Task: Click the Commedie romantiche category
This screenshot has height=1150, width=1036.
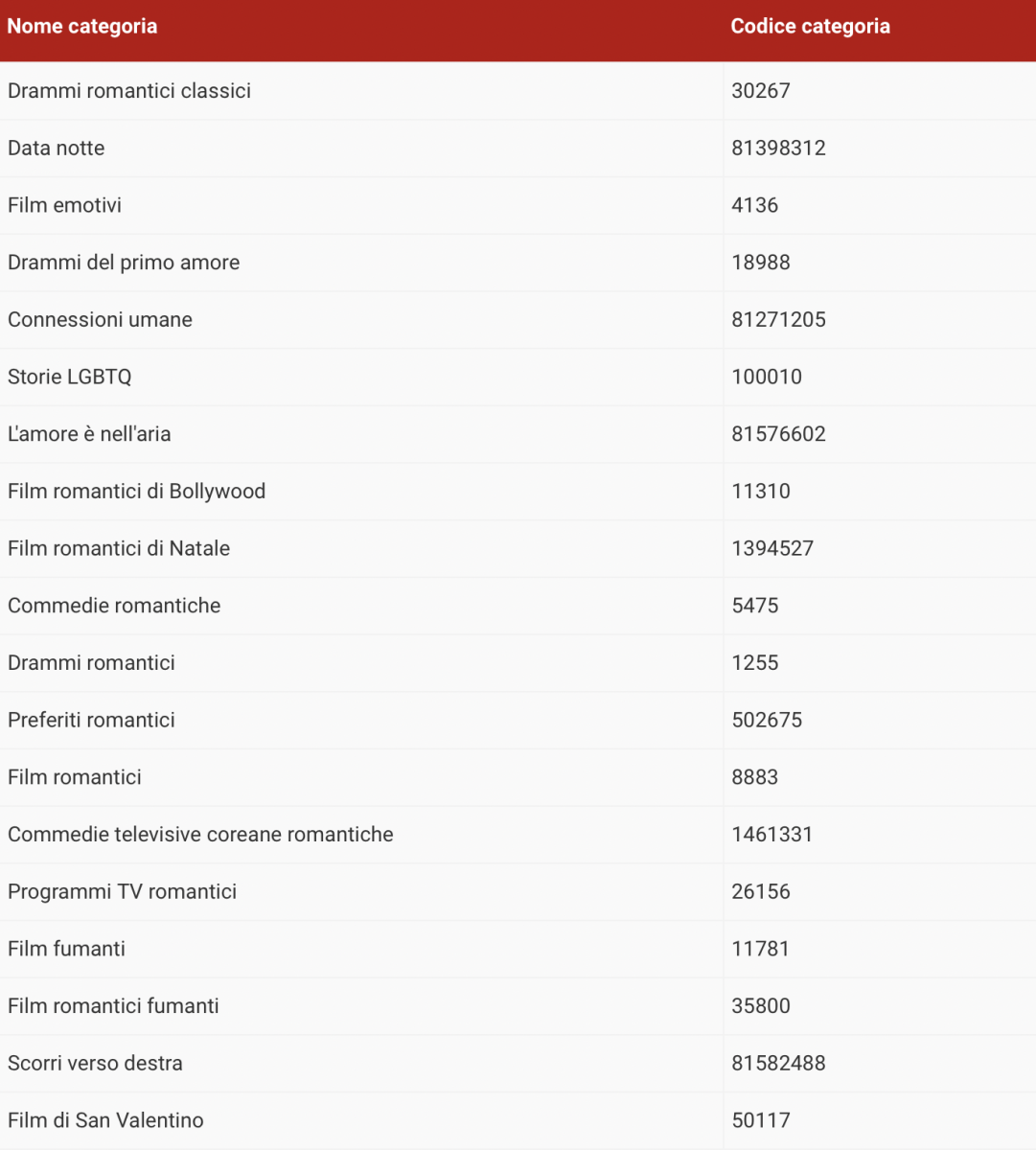Action: 114,606
